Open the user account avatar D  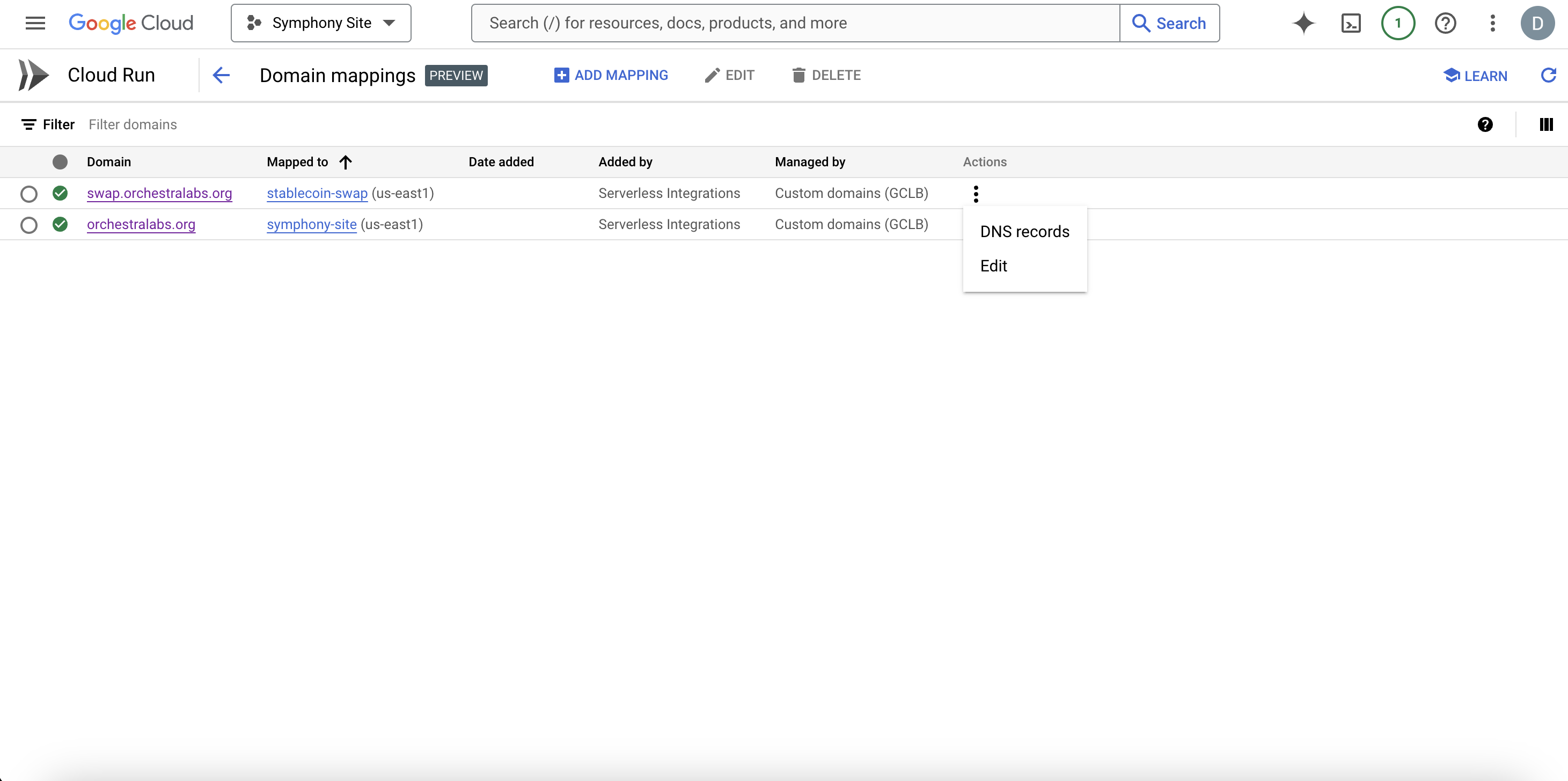coord(1537,23)
